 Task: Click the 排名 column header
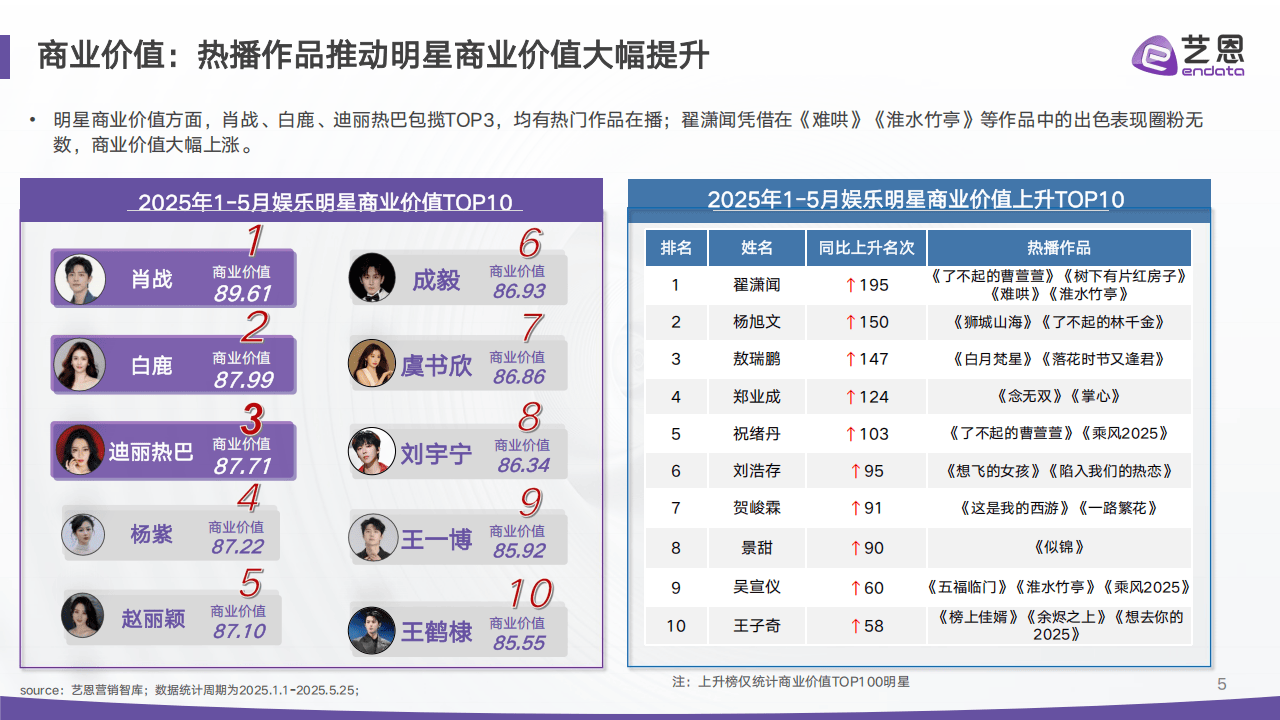tap(676, 248)
